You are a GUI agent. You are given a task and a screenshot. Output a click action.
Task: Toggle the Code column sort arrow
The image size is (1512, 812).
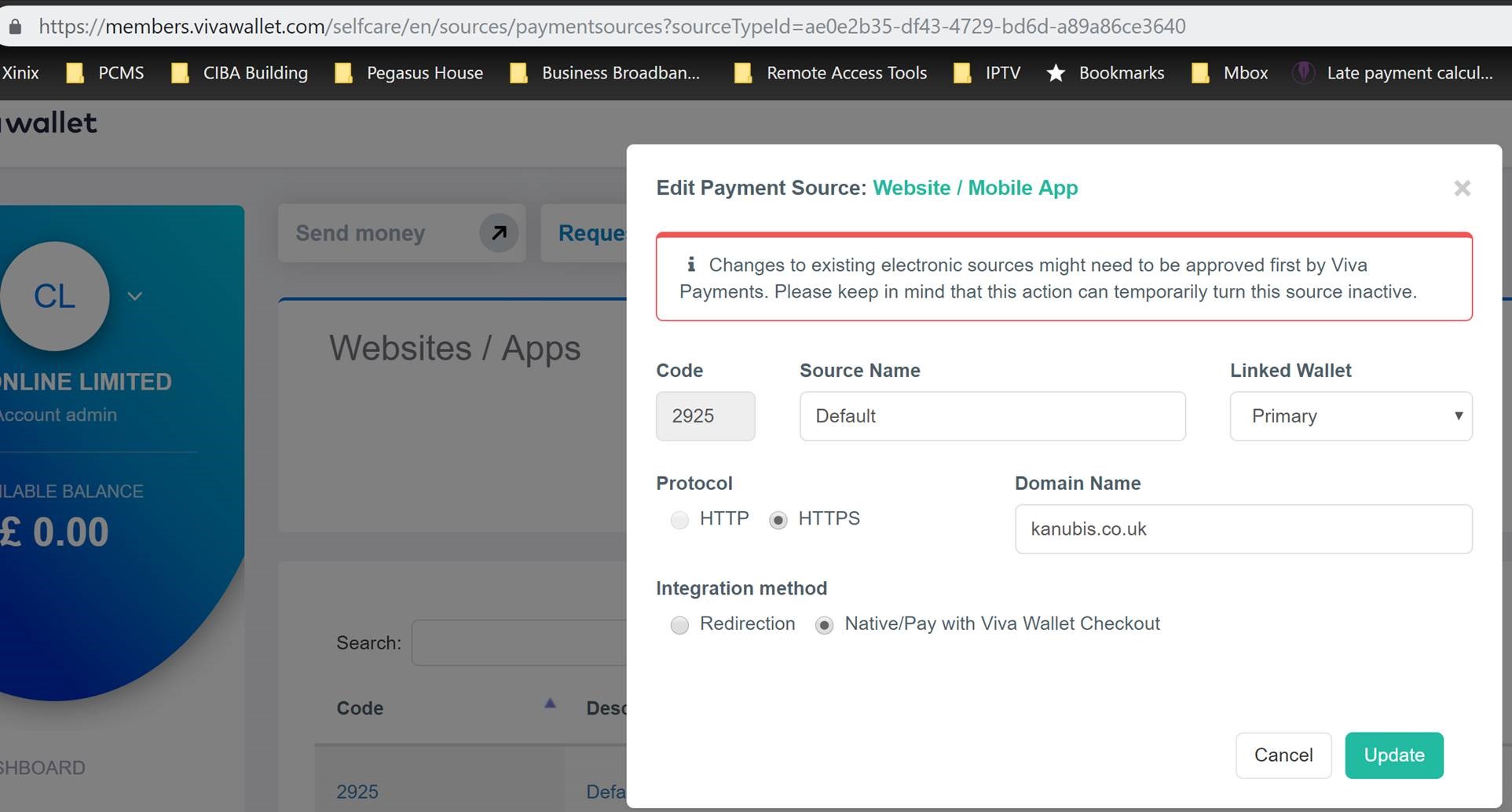click(549, 703)
